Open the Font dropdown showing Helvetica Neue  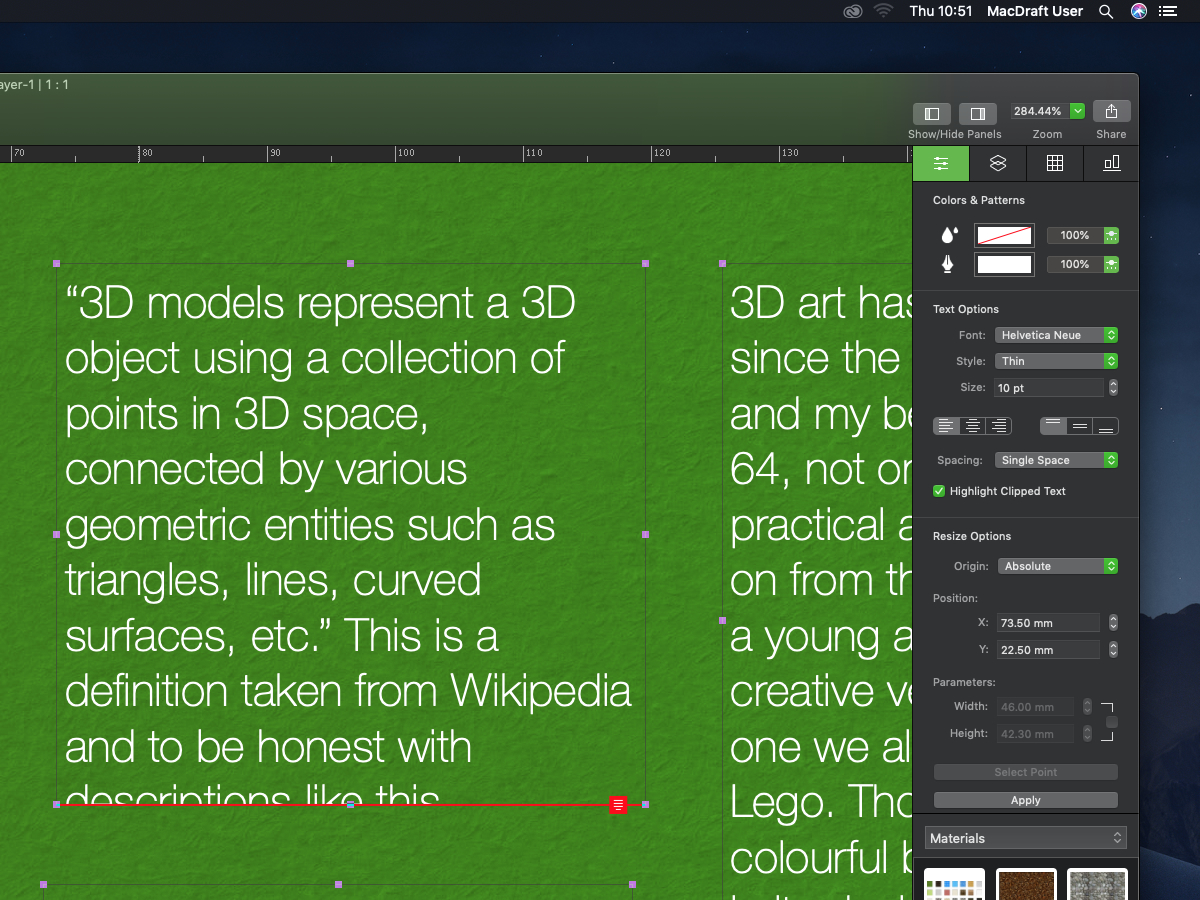pos(1056,335)
